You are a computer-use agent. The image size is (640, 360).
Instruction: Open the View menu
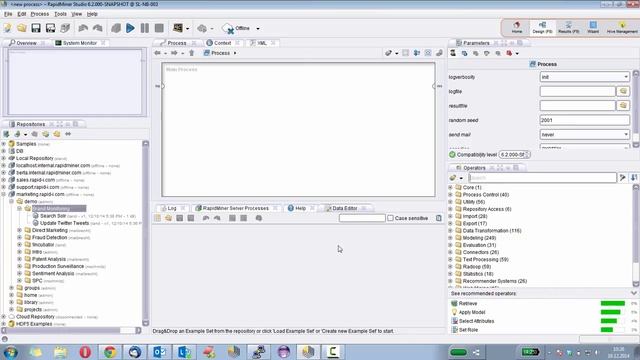(x=77, y=14)
